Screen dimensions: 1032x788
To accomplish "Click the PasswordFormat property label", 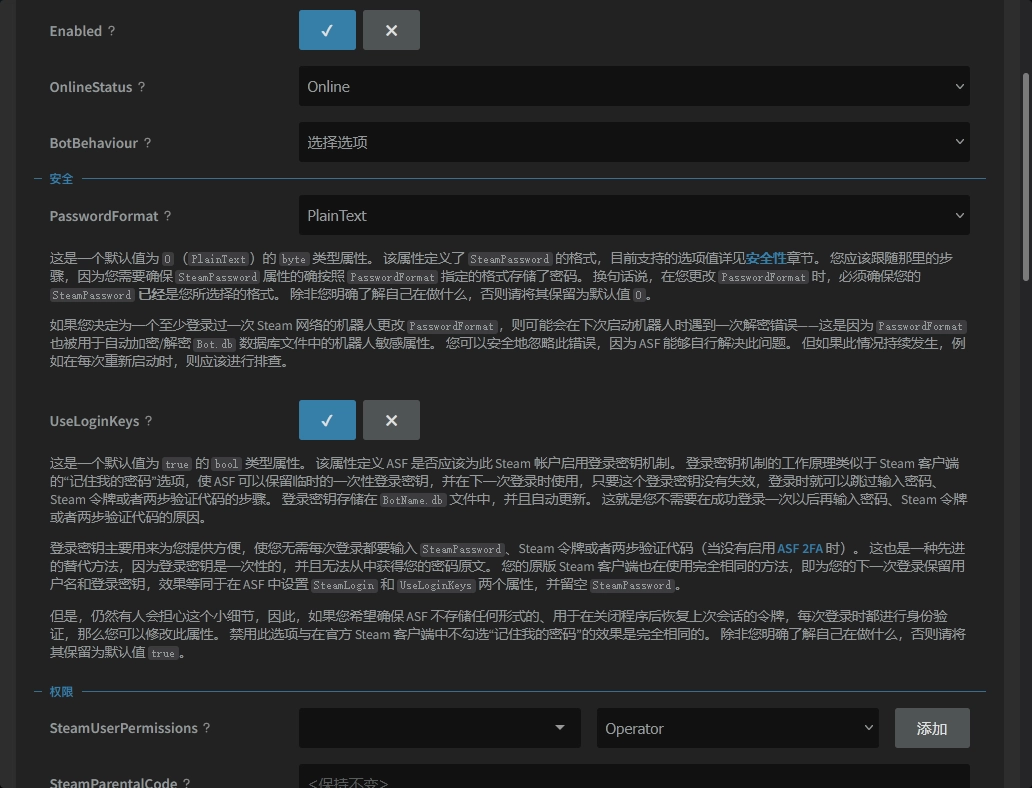I will 104,216.
